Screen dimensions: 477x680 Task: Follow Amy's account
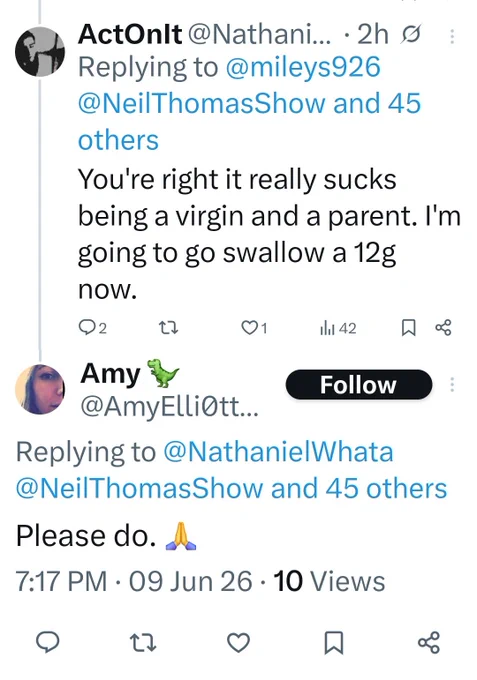click(x=359, y=385)
